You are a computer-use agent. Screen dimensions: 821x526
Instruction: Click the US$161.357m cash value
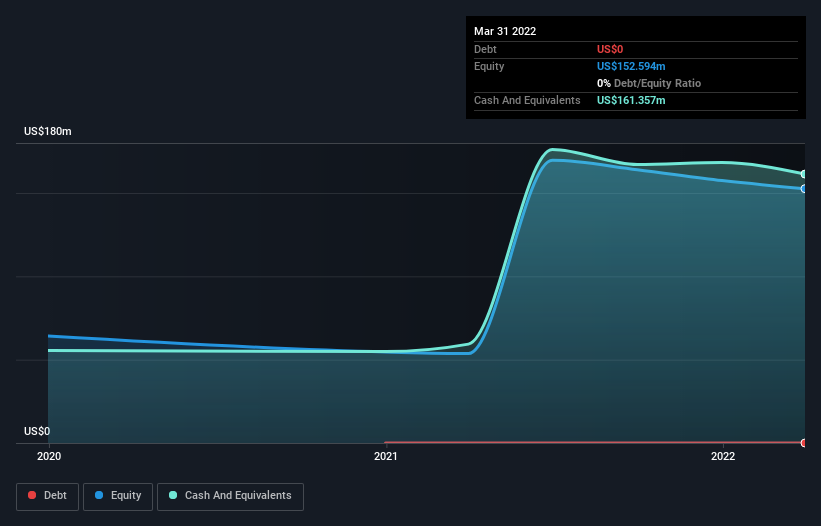pyautogui.click(x=631, y=100)
